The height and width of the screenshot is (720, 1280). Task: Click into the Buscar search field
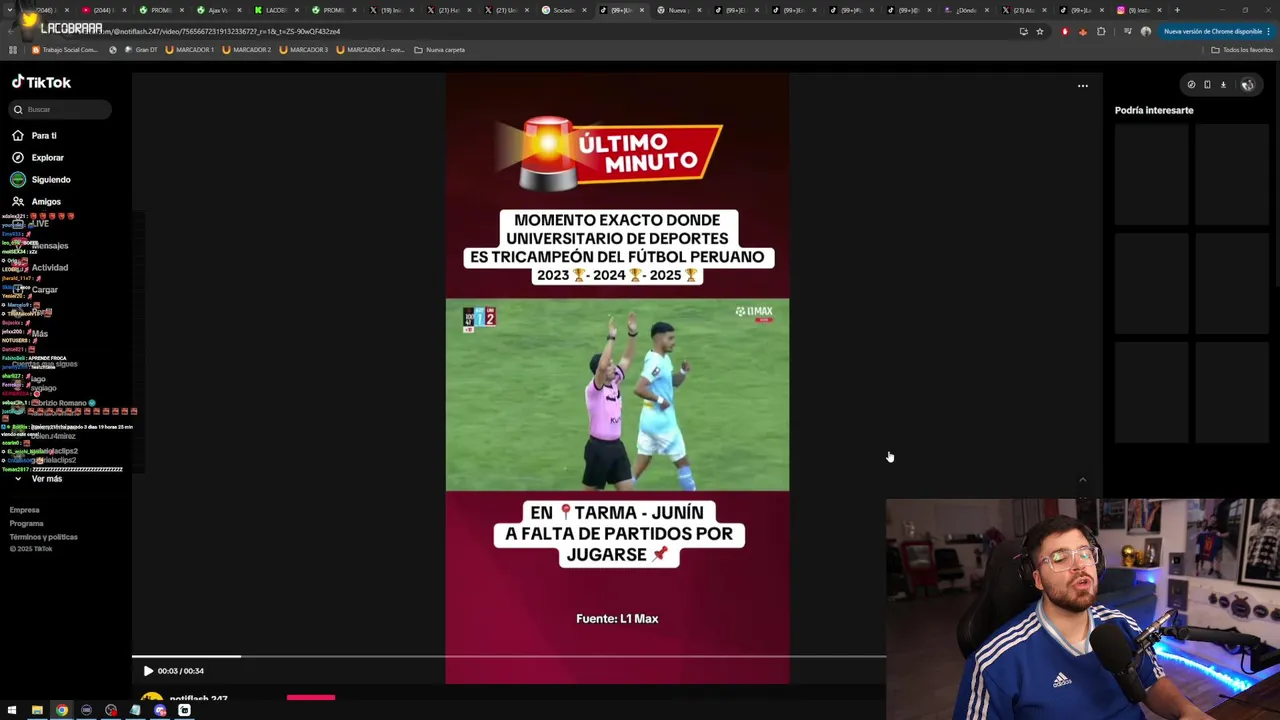(62, 110)
